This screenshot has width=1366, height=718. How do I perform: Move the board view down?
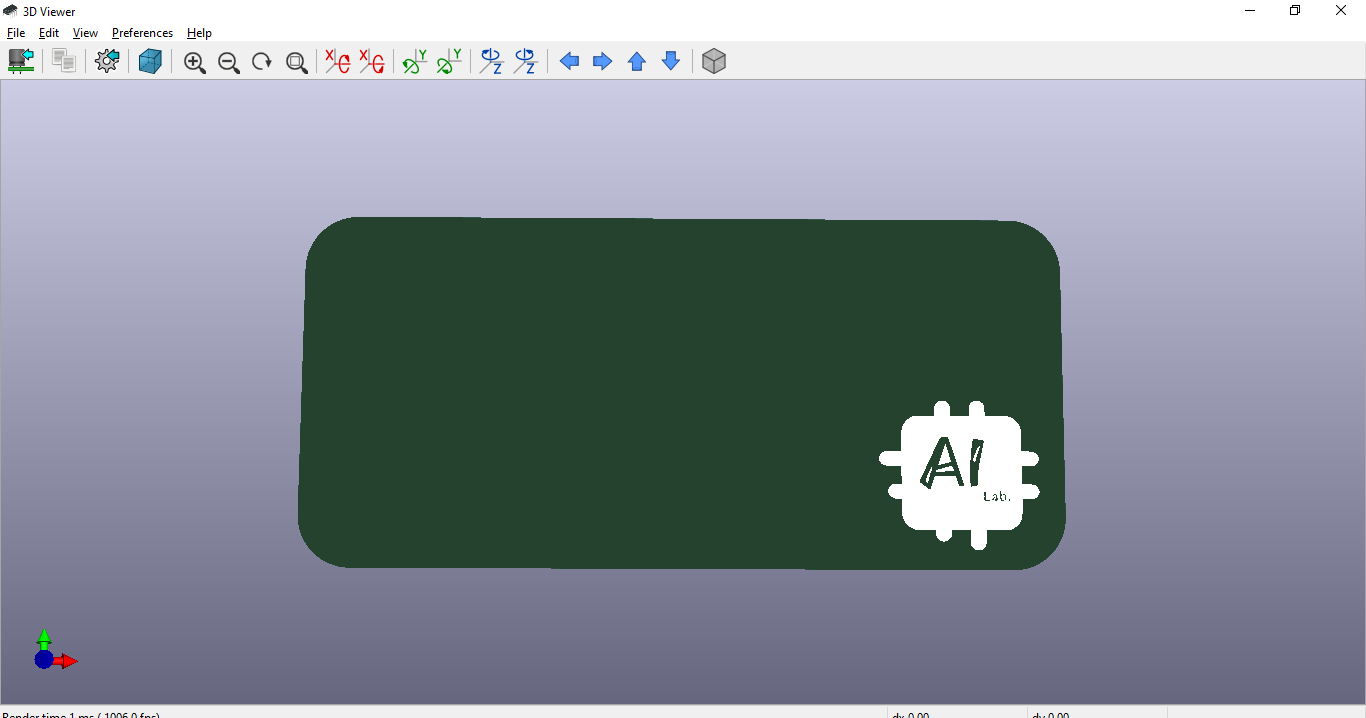(x=669, y=61)
